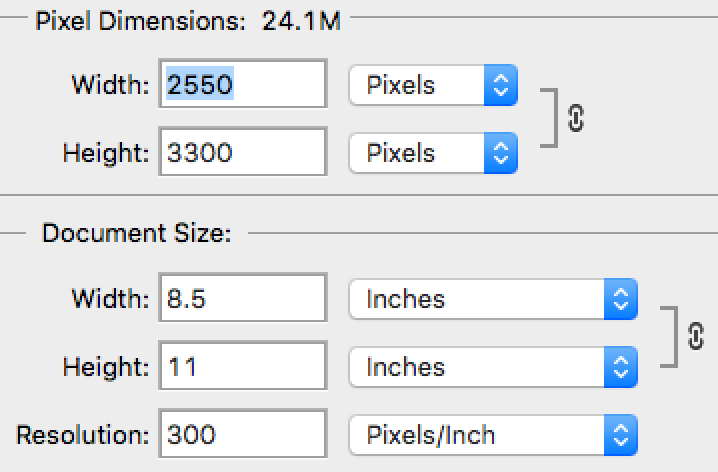Click the Resolution field showing 300
The image size is (718, 472).
pyautogui.click(x=242, y=435)
